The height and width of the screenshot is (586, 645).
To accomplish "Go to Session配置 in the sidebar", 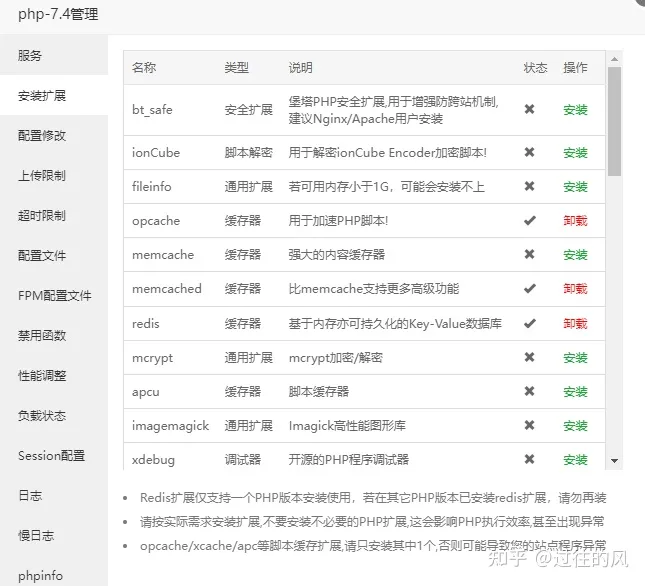I will 51,456.
